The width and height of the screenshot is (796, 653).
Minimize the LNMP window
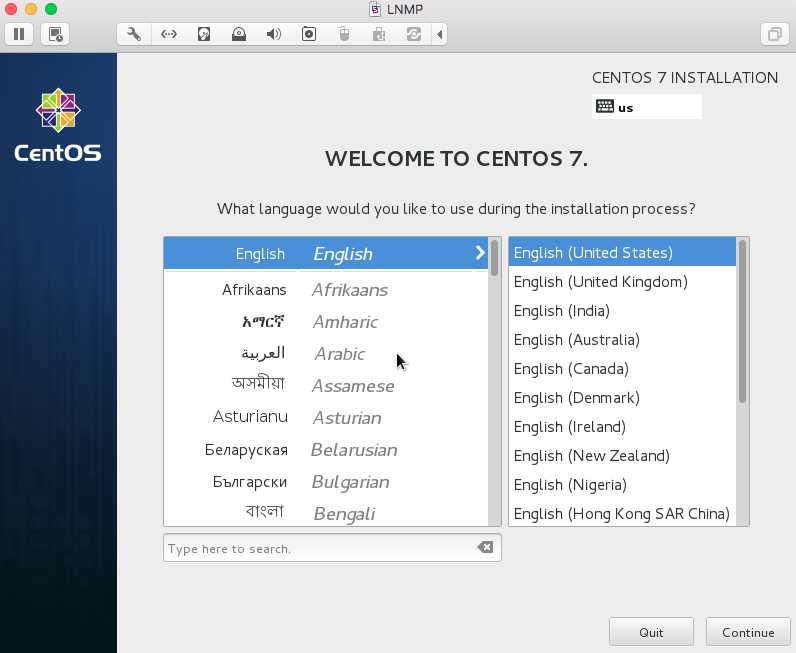point(31,9)
